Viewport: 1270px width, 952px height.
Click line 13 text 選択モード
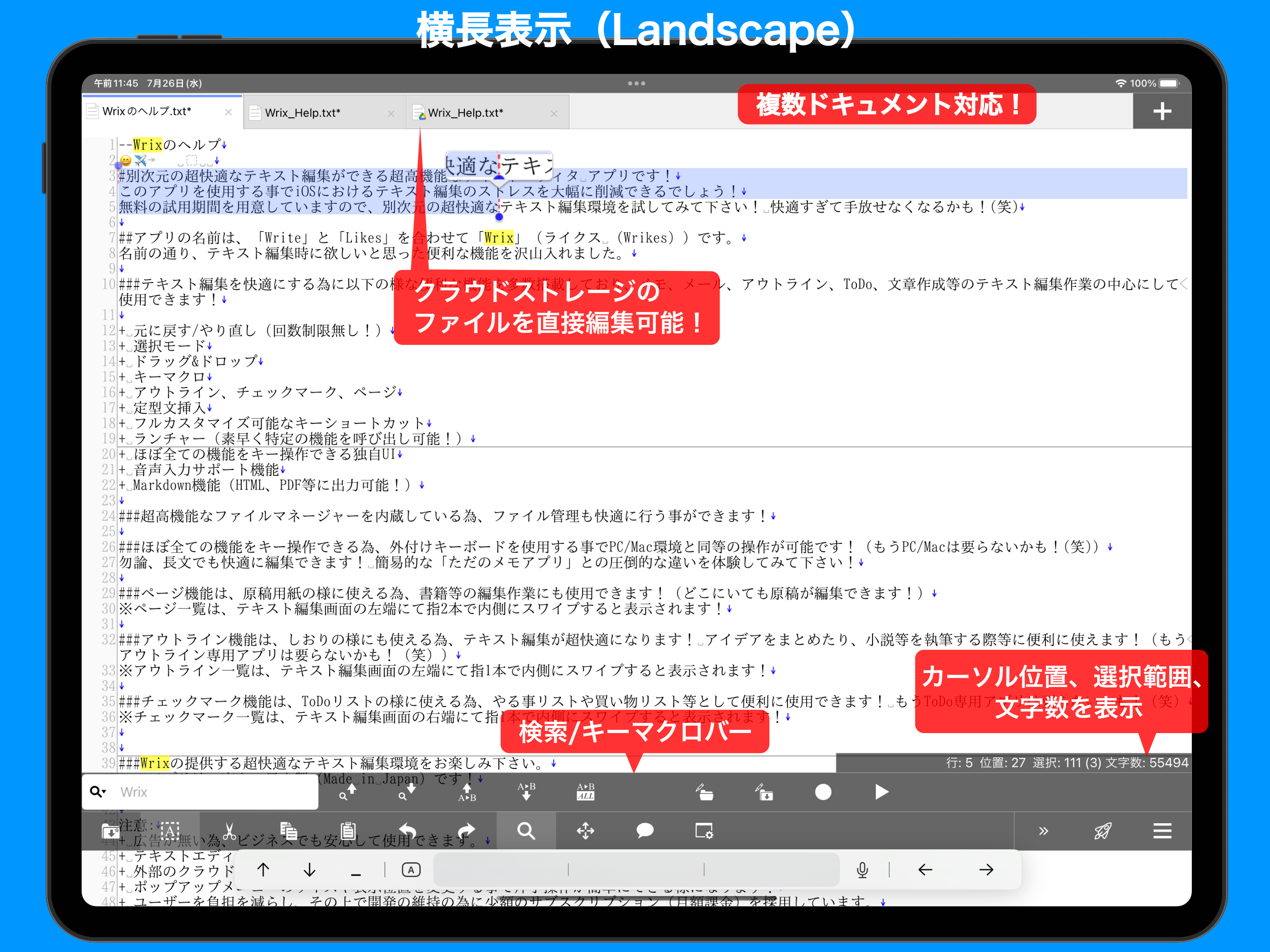tap(169, 346)
